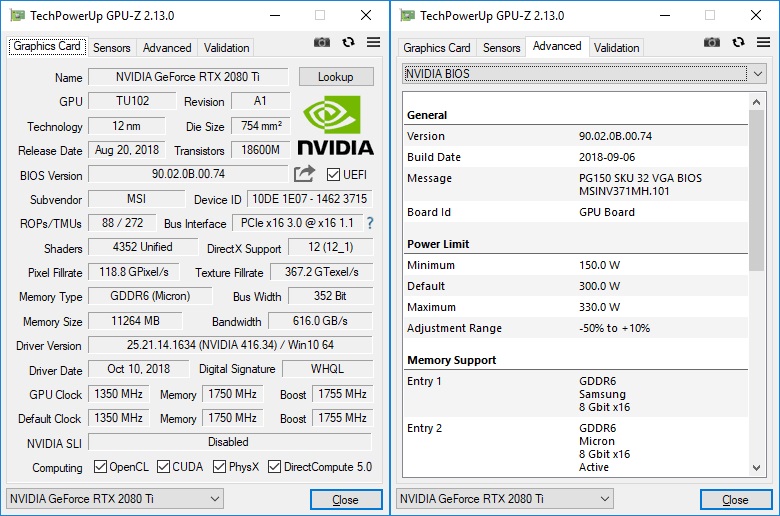Click the Bus Interface question mark icon
The width and height of the screenshot is (780, 516).
(370, 223)
